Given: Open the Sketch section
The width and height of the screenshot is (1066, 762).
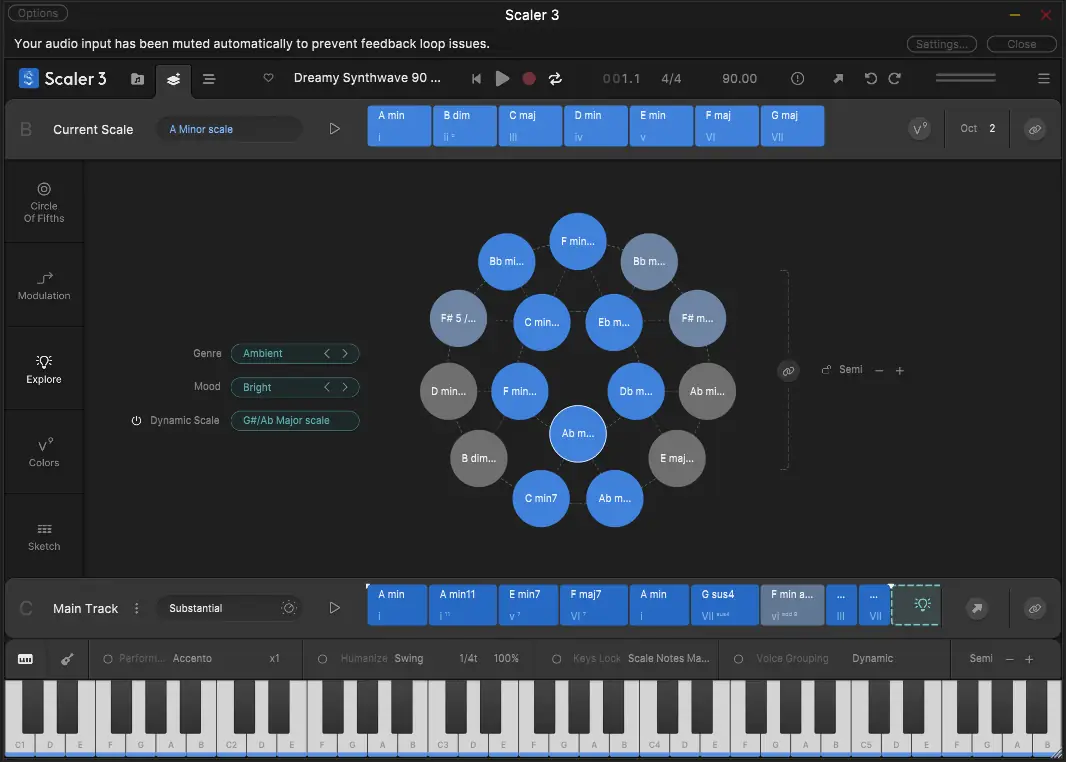Looking at the screenshot, I should [43, 536].
